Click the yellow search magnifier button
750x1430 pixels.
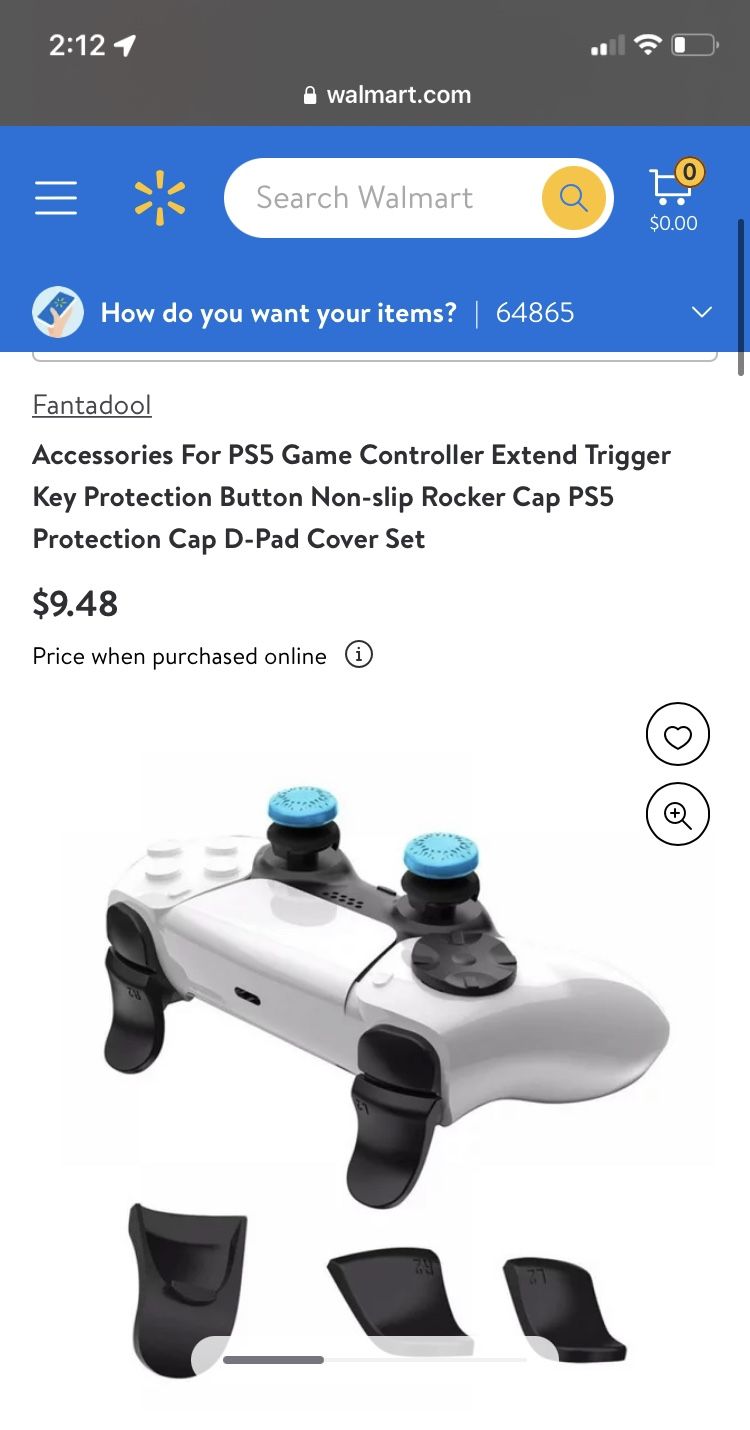point(574,198)
